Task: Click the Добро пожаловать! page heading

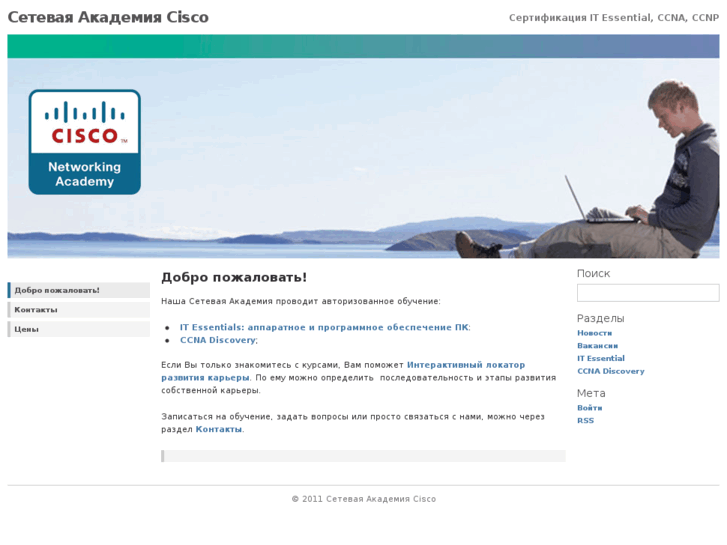Action: pos(234,277)
